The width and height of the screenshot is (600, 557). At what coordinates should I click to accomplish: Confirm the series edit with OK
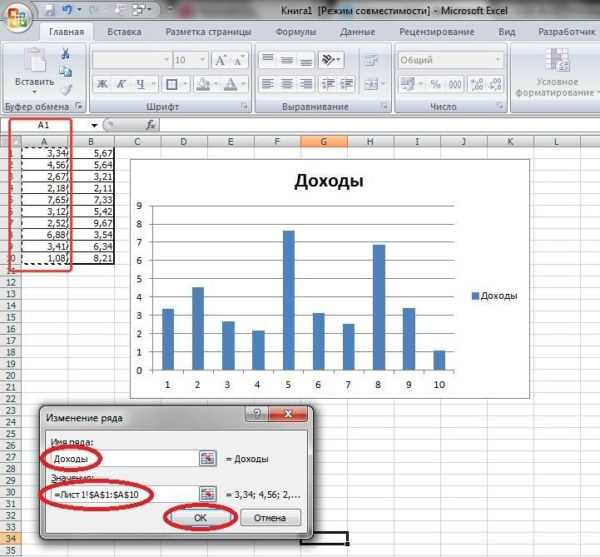pyautogui.click(x=200, y=518)
